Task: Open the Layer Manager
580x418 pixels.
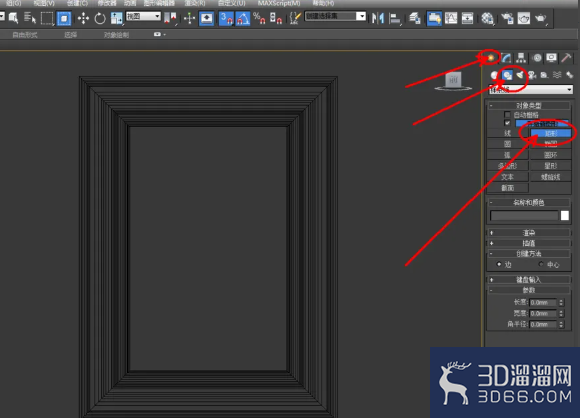Action: click(x=415, y=18)
